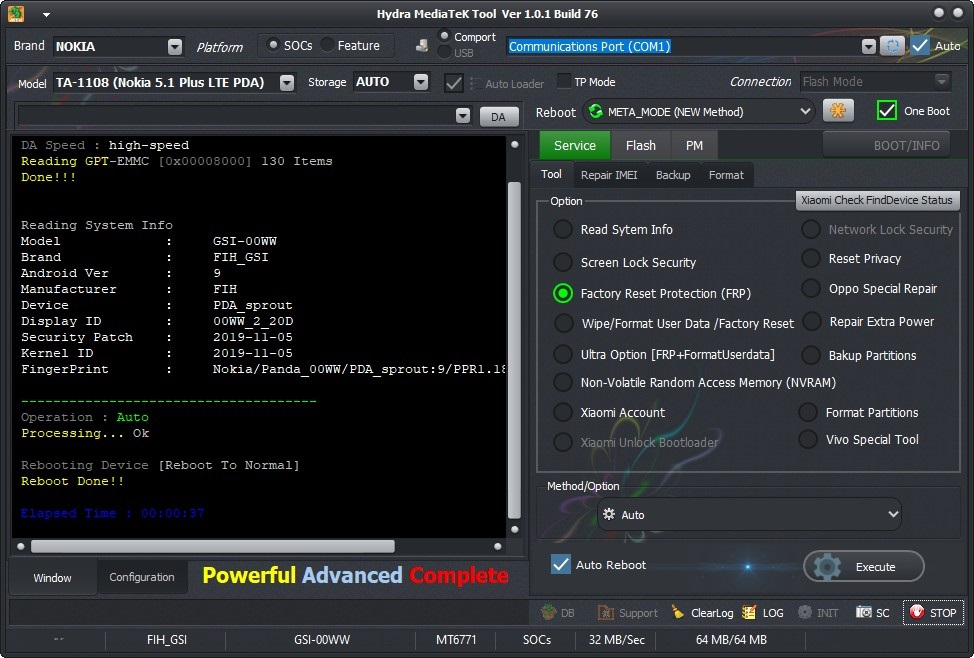Click Xiaomi Check FindDevice Status button
974x658 pixels.
(x=877, y=200)
